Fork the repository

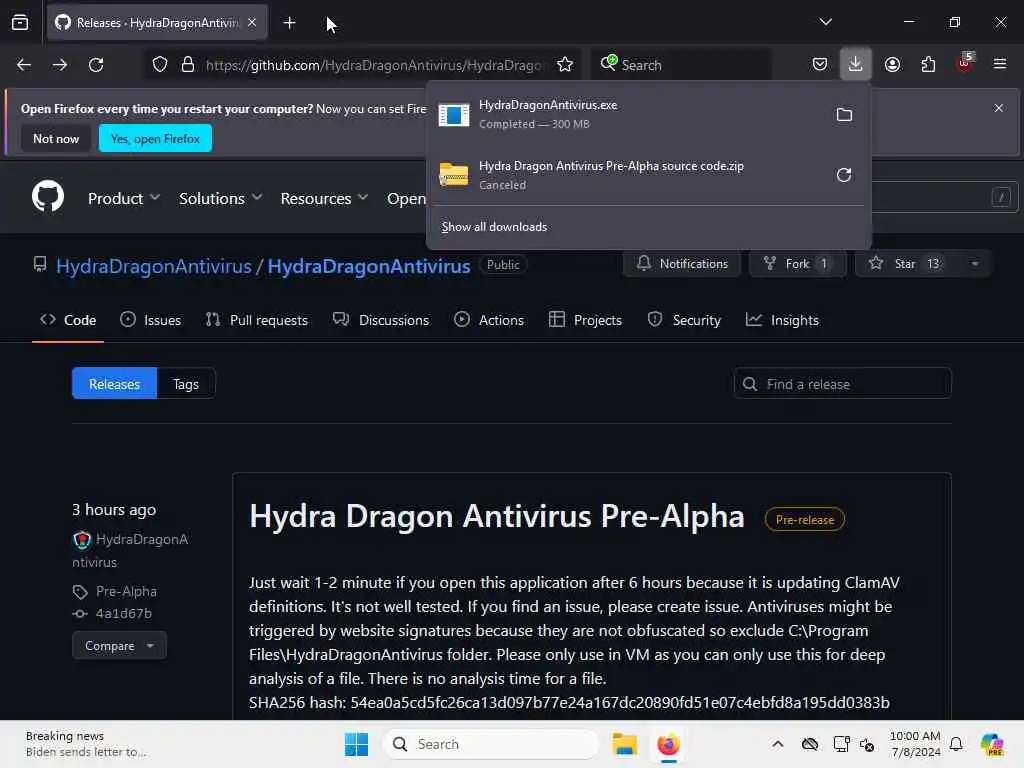pyautogui.click(x=797, y=264)
